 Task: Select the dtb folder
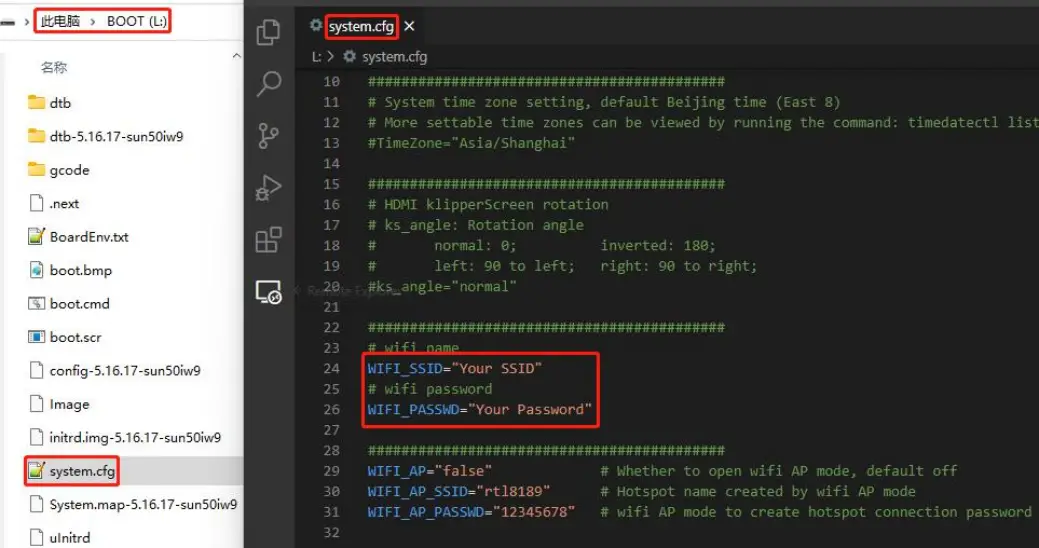pyautogui.click(x=60, y=103)
